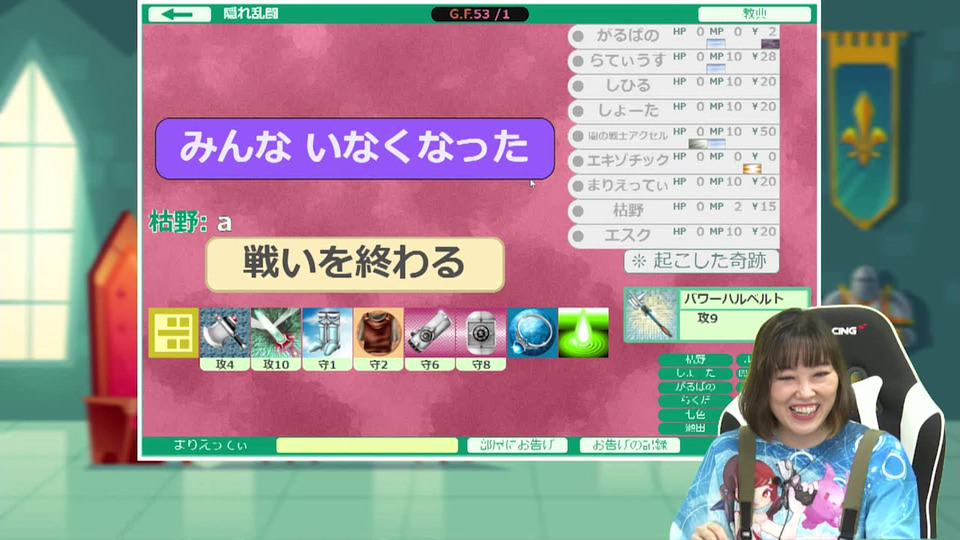Click the 戦いを終わる end battle button
The image size is (960, 540).
click(355, 264)
